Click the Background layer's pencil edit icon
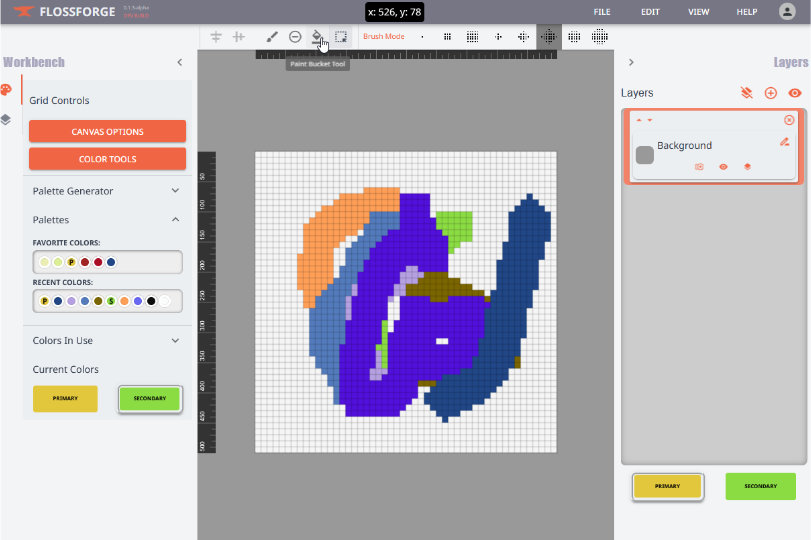This screenshot has width=811, height=540. point(784,142)
